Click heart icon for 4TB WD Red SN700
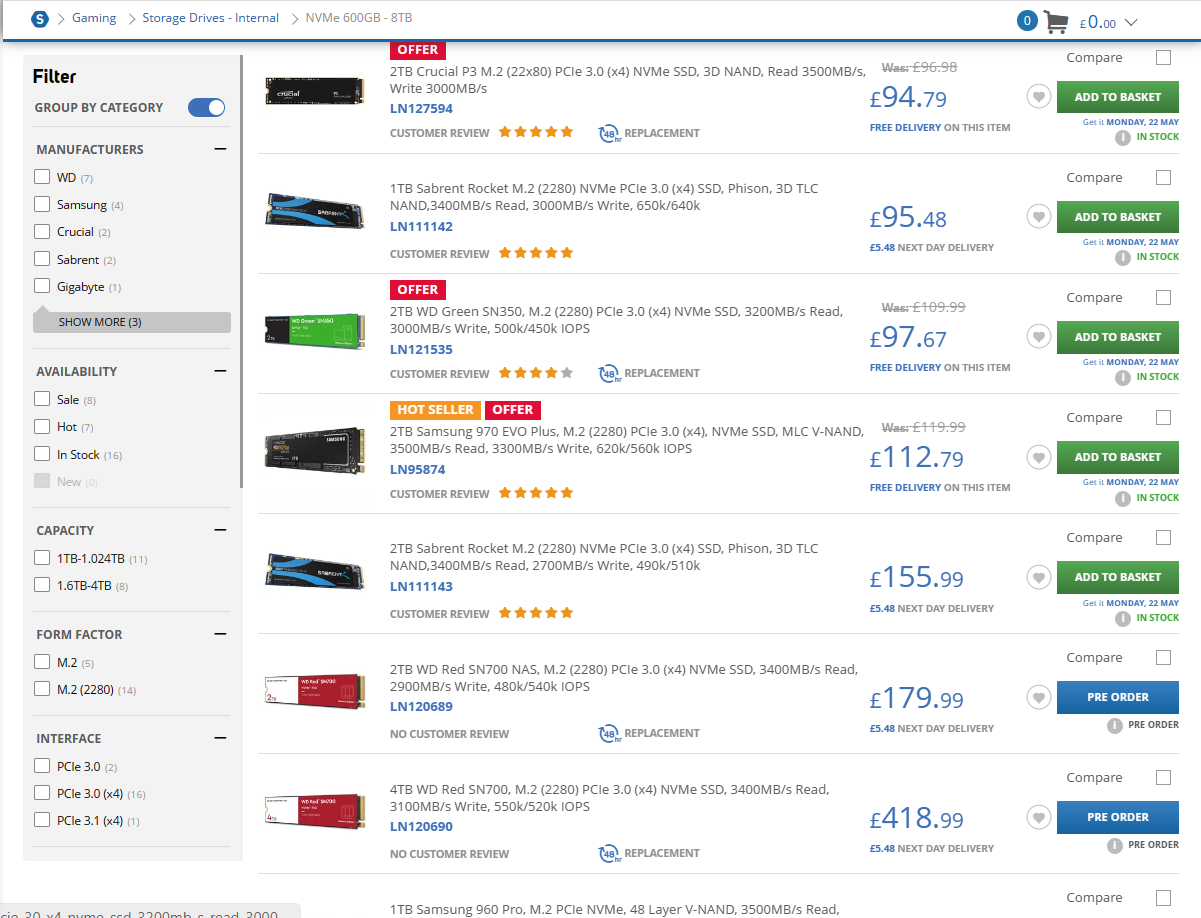Viewport: 1201px width, 918px height. click(x=1038, y=817)
